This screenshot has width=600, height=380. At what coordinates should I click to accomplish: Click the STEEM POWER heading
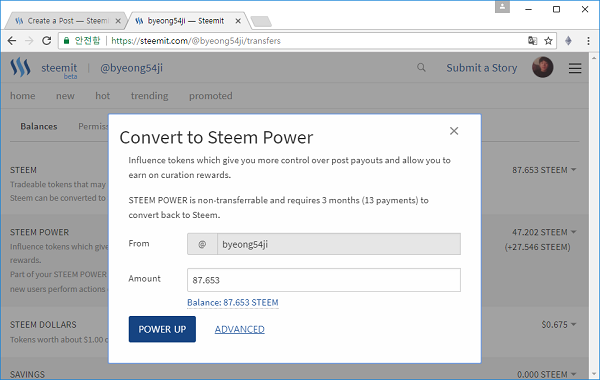[39, 232]
